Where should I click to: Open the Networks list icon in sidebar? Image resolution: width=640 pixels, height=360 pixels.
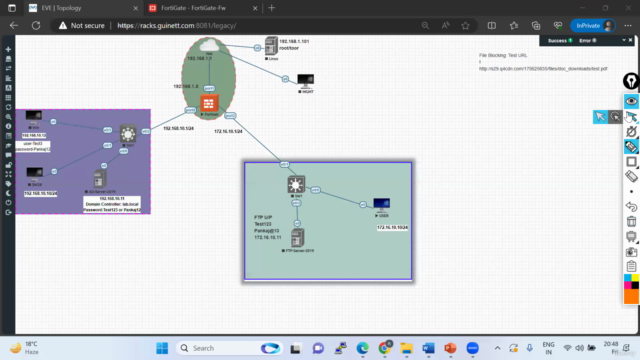(x=8, y=69)
